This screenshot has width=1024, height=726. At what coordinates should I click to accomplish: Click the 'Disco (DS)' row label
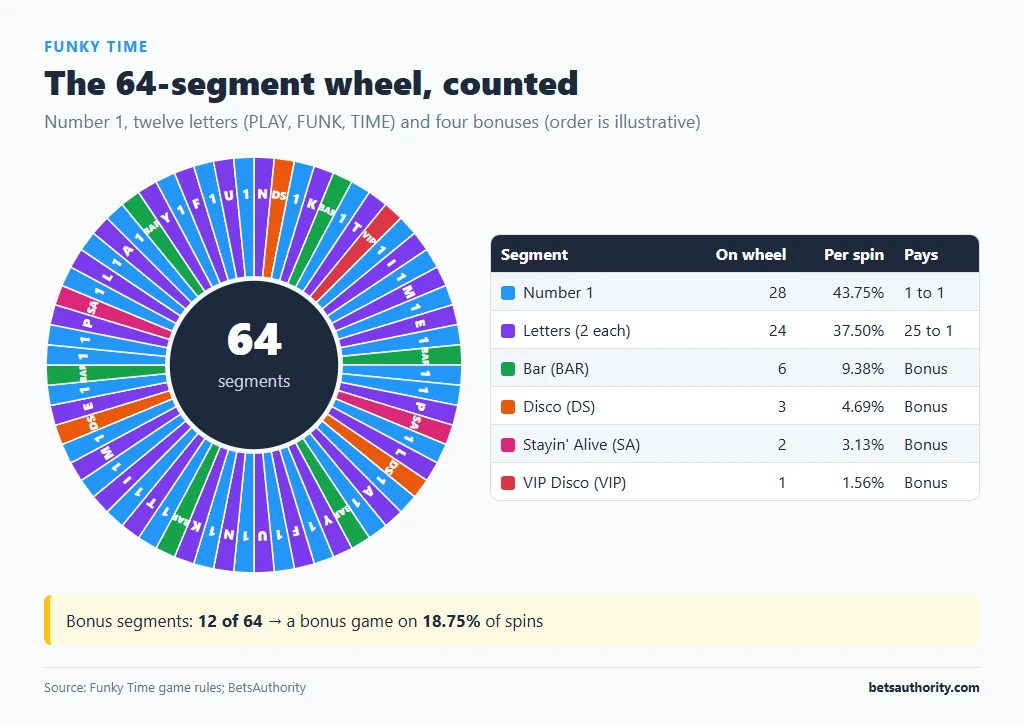[559, 407]
